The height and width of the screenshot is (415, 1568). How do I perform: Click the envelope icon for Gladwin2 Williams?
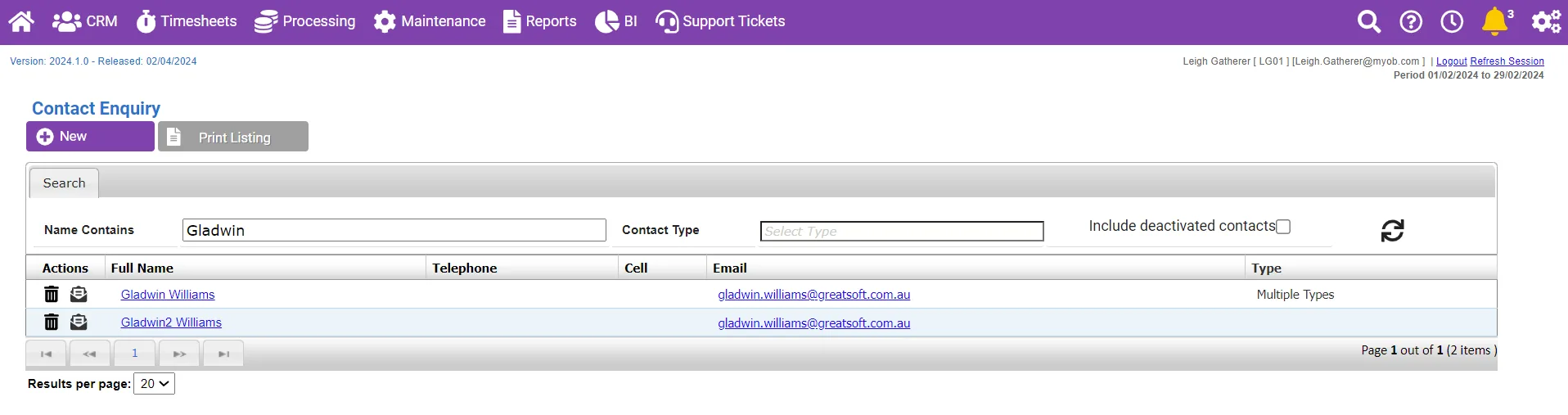click(79, 322)
